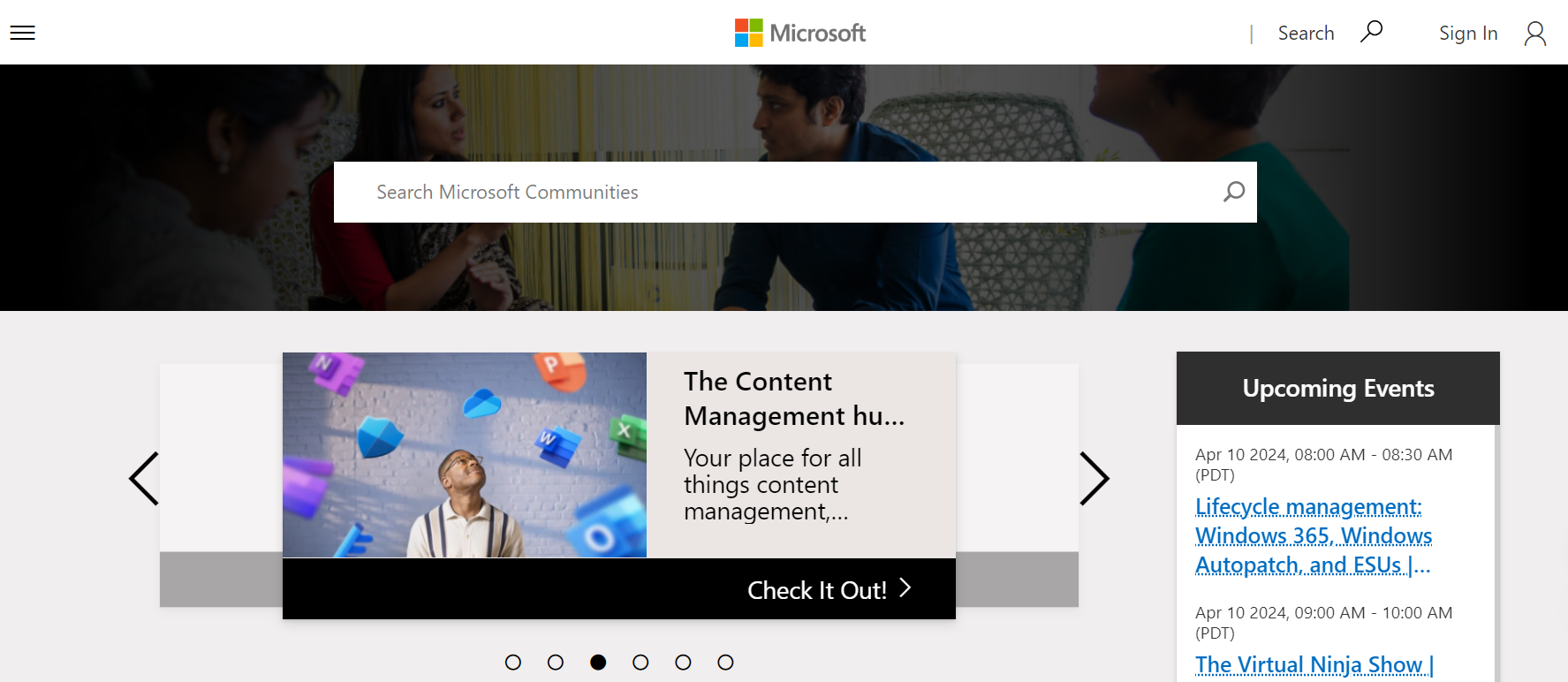Screen dimensions: 1568x682
Task: Advance to next carousel slide arrow
Action: coord(1094,479)
